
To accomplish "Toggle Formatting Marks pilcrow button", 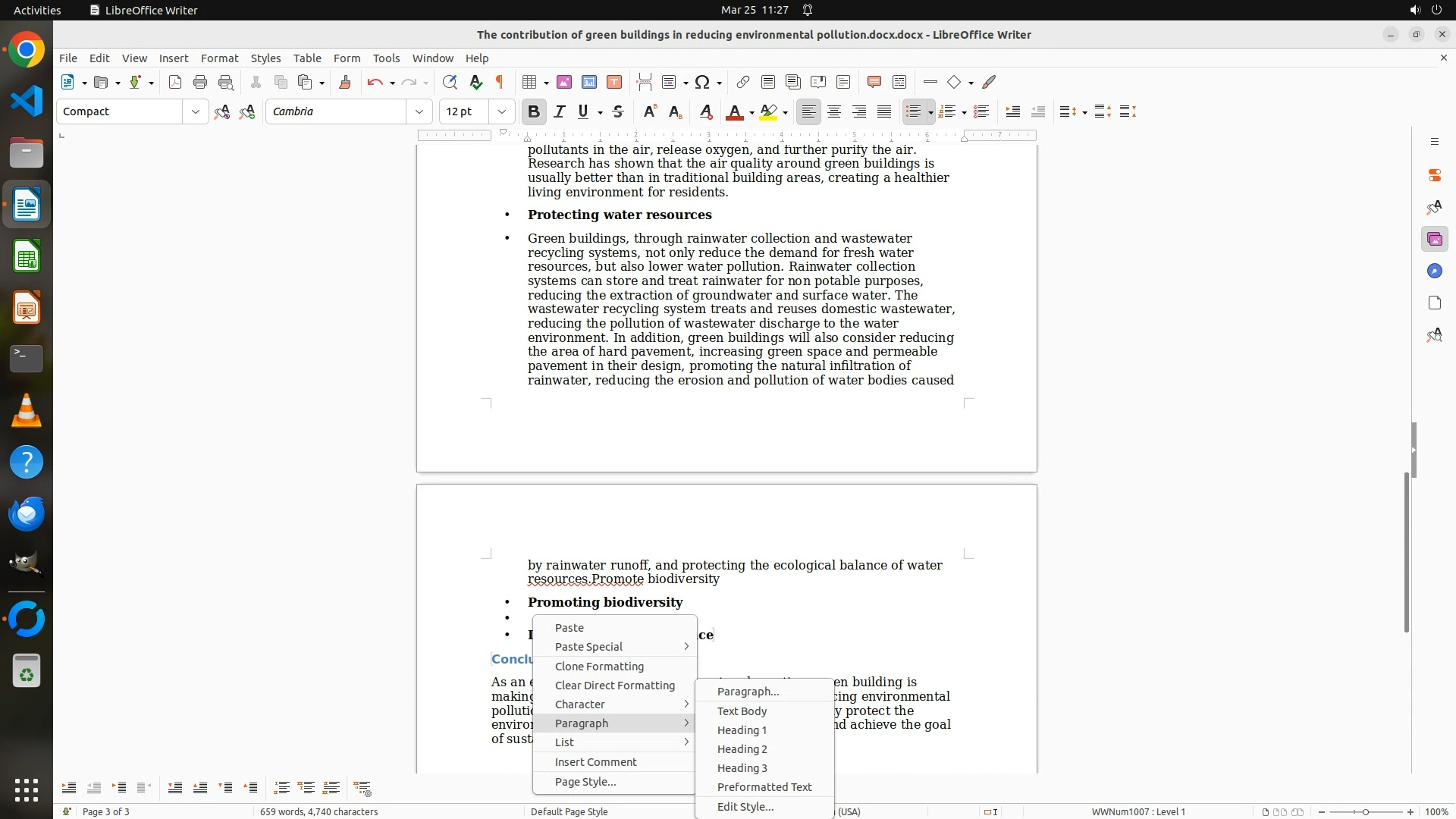I will (500, 83).
